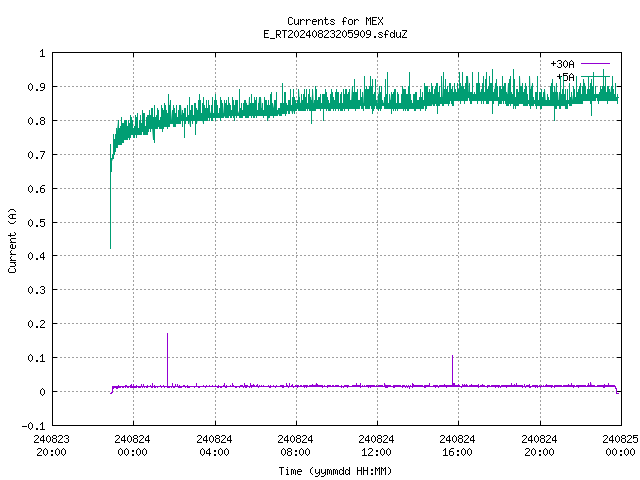Click the x-axis label 240823 20:00
The image size is (640, 480).
tap(51, 445)
